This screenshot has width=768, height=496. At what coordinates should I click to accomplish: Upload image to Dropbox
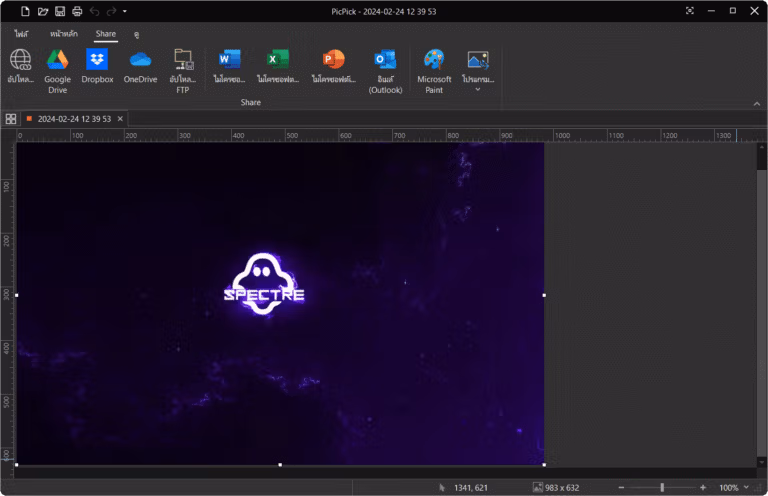(x=97, y=66)
